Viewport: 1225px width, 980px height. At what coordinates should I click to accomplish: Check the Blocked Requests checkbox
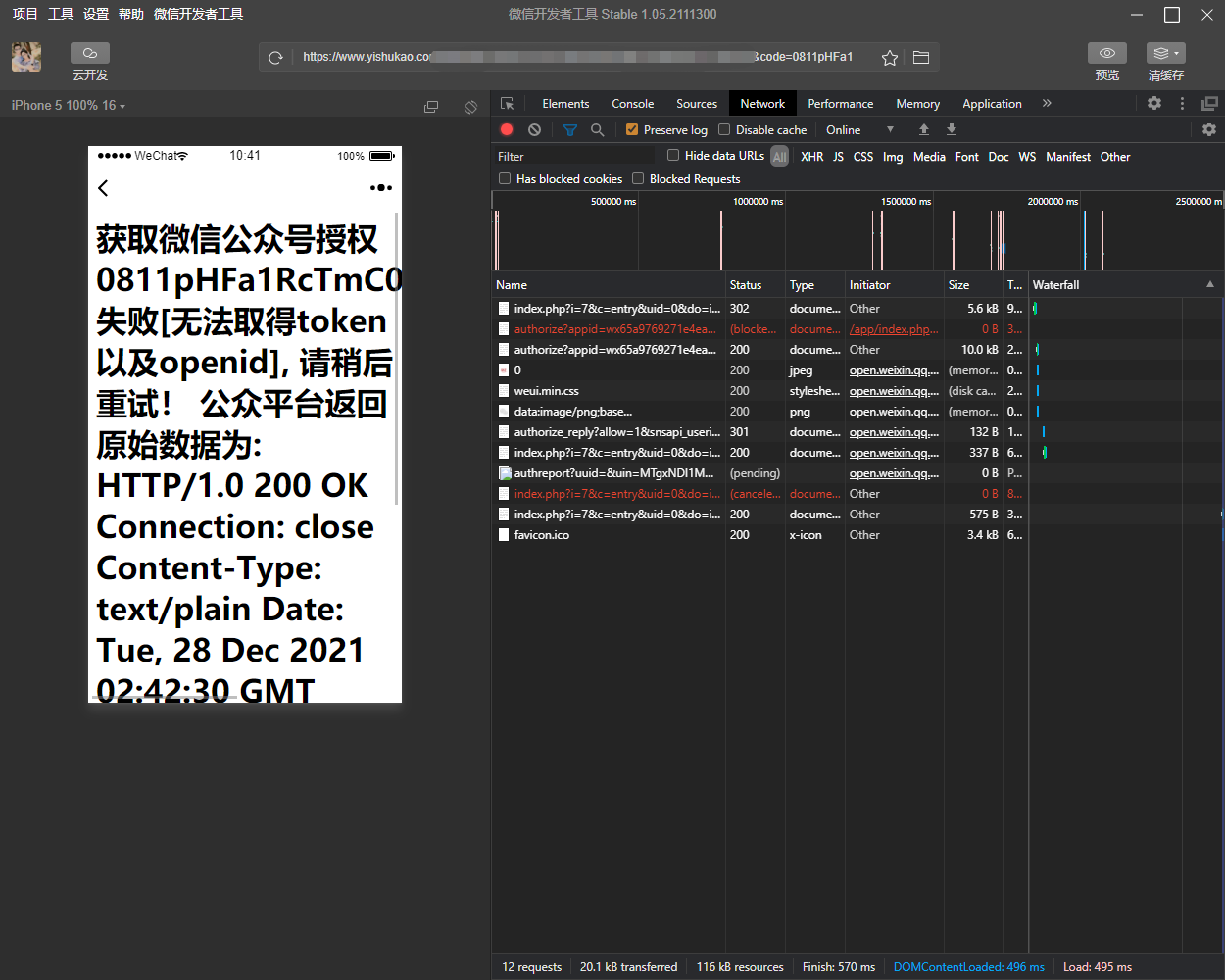(638, 178)
